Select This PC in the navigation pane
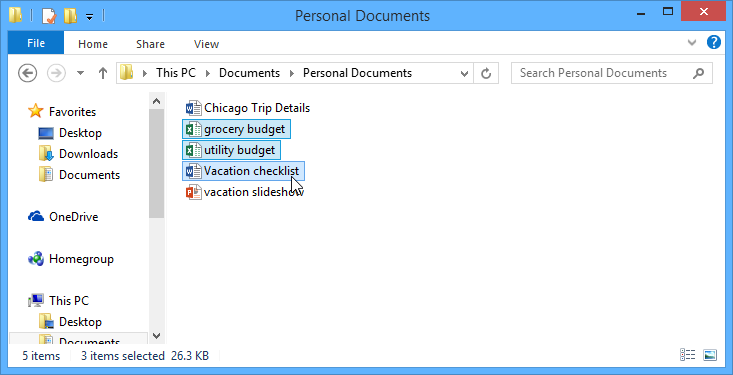The height and width of the screenshot is (375, 733). (69, 301)
